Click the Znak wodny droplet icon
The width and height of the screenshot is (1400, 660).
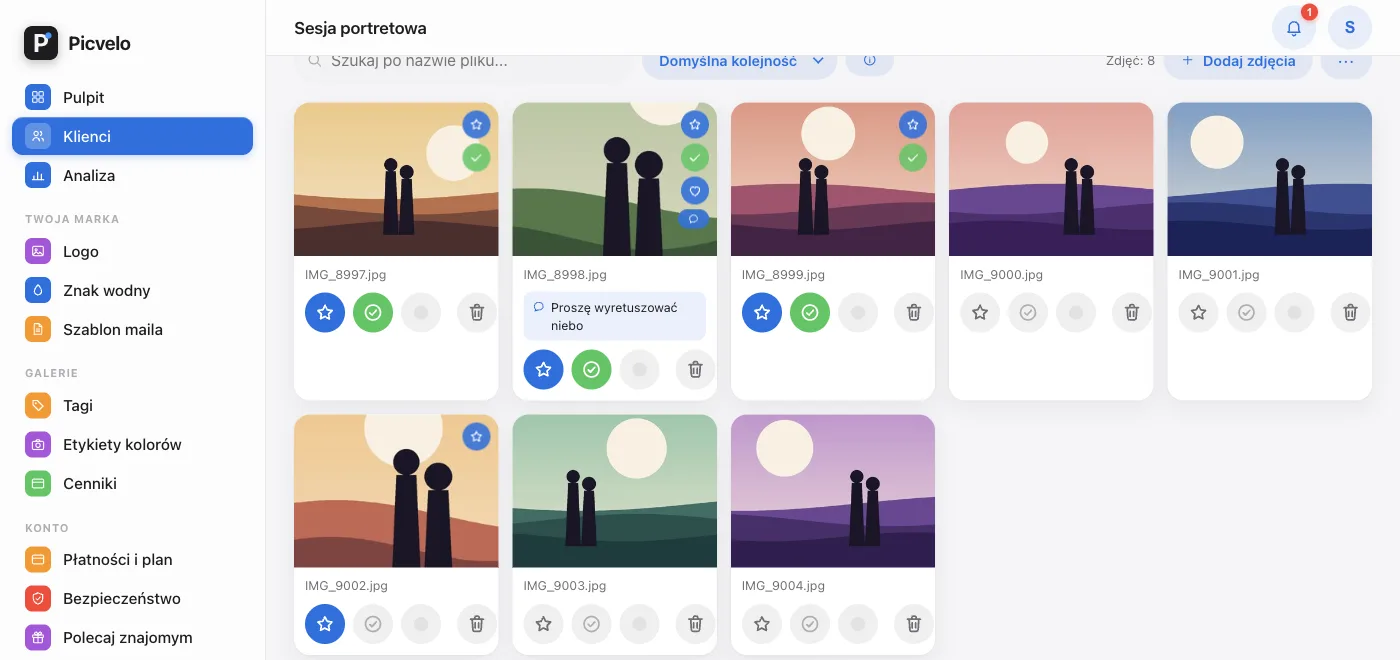tap(38, 291)
